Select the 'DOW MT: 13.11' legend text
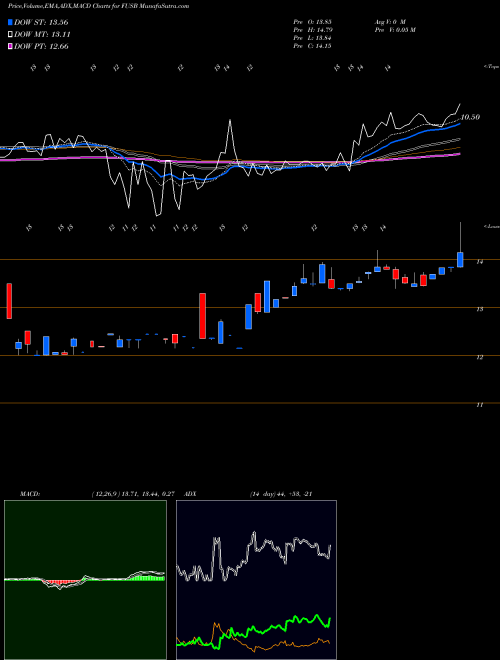Screen dimensions: 500x660 [42, 35]
